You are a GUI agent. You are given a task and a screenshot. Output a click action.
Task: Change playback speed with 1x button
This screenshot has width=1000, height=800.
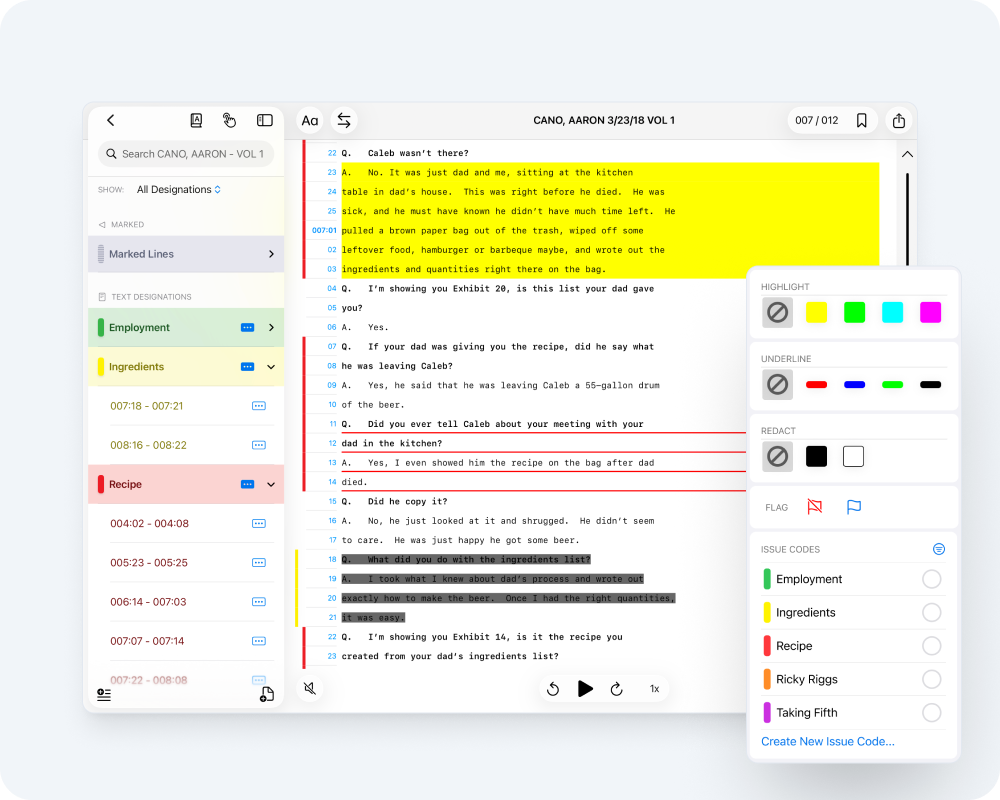[655, 689]
